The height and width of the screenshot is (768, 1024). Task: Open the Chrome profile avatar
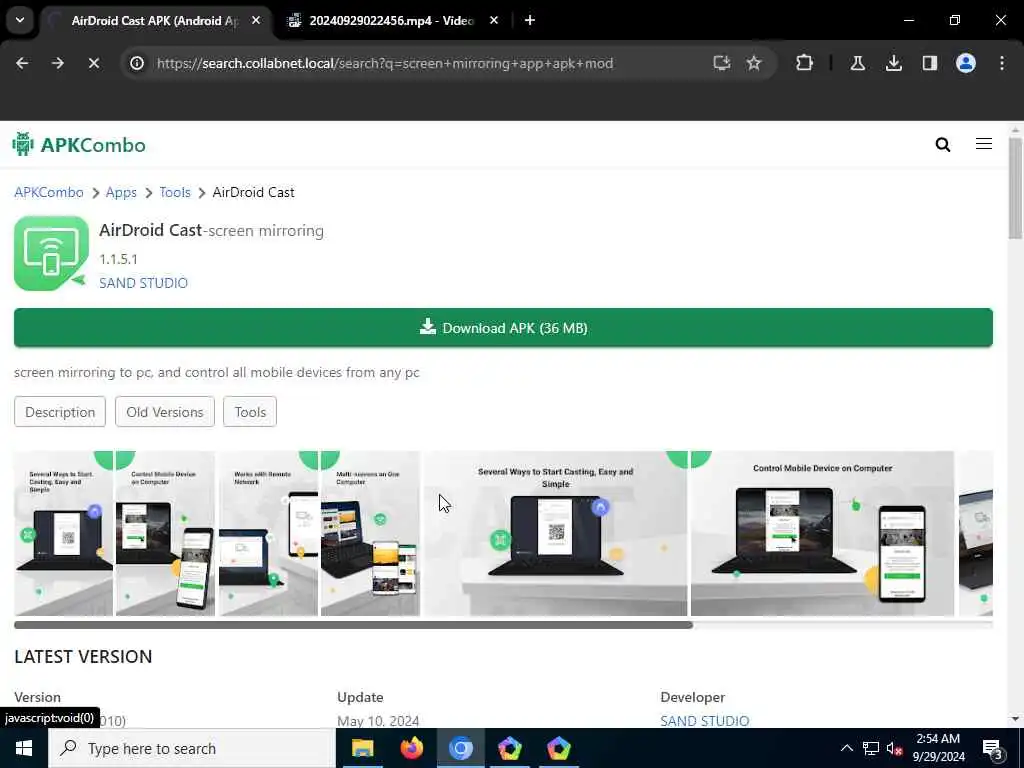point(965,63)
